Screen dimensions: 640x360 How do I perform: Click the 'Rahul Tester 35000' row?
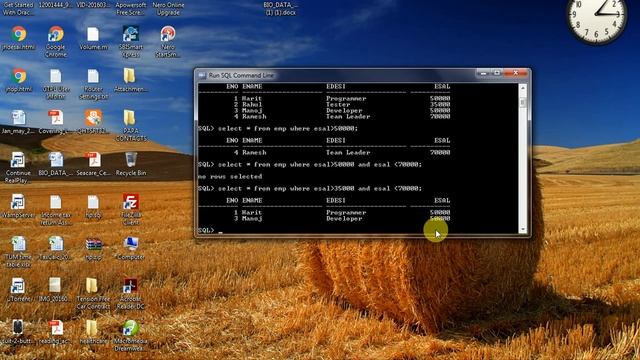(342, 104)
